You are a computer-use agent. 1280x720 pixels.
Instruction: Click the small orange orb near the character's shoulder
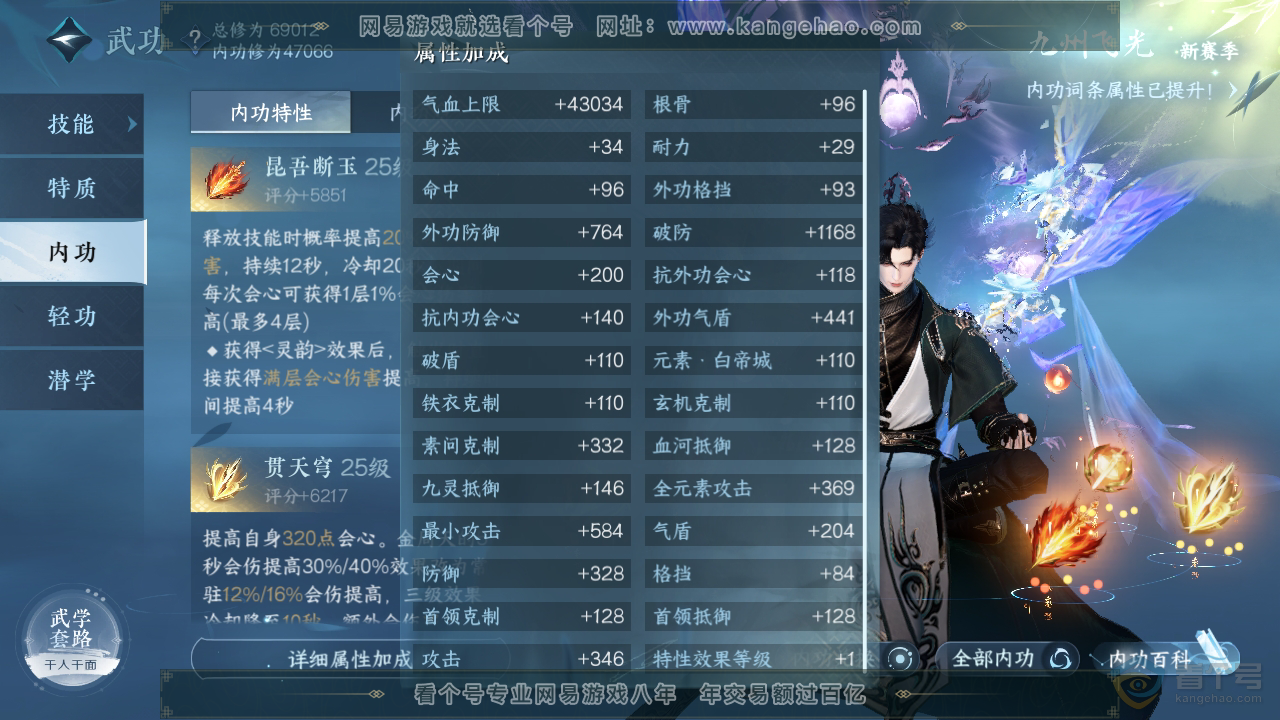(1057, 378)
